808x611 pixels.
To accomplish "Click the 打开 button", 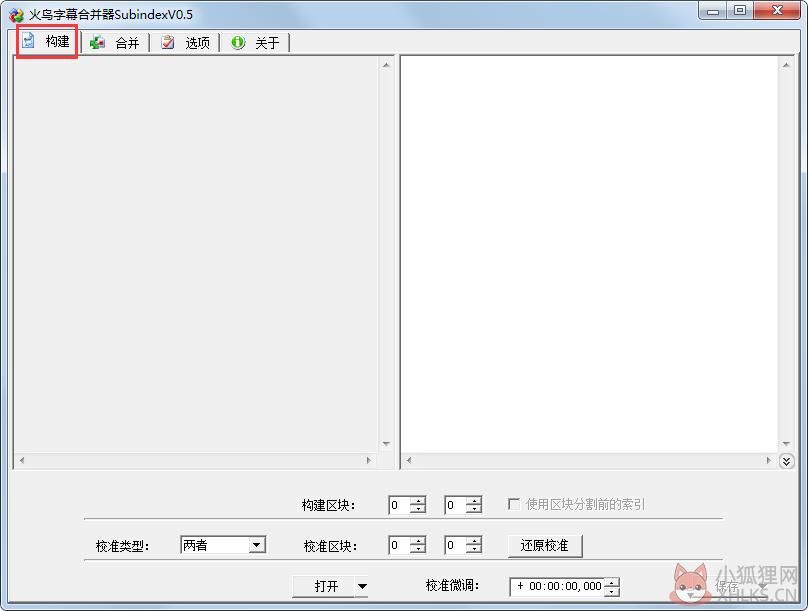I will click(324, 586).
